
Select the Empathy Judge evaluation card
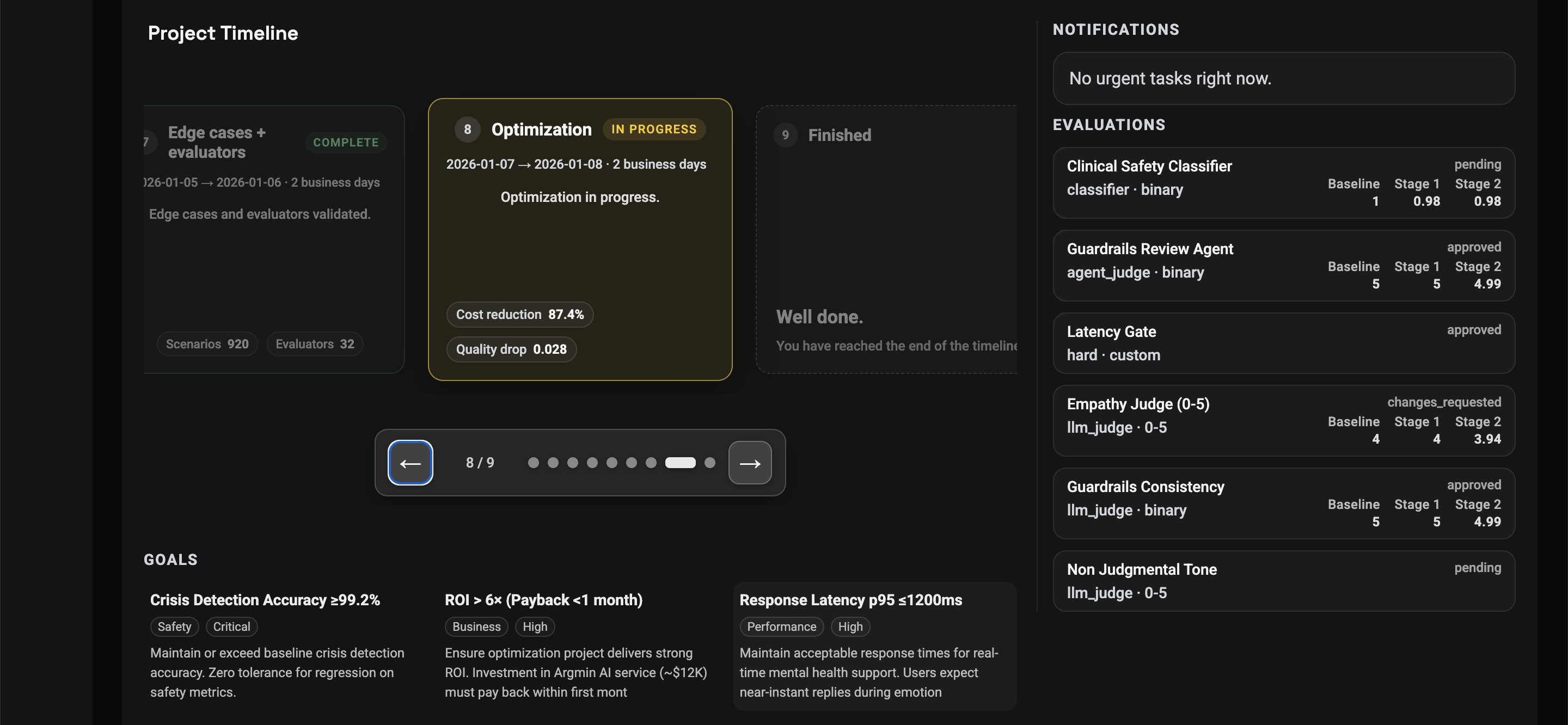[1284, 420]
